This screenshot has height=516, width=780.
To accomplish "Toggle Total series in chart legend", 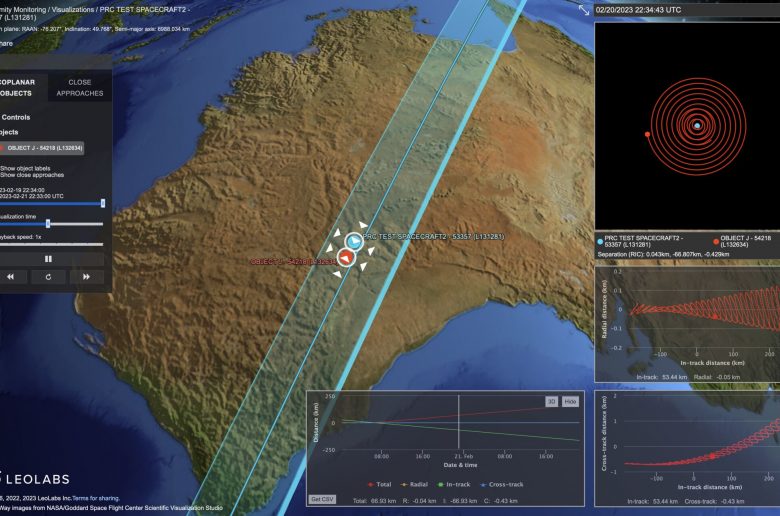I will tap(379, 484).
